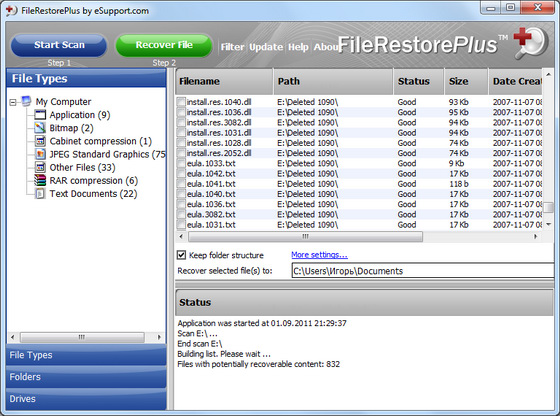Screen dimensions: 560x416
Task: Check the box for install.res.1028.dll
Action: click(x=181, y=143)
